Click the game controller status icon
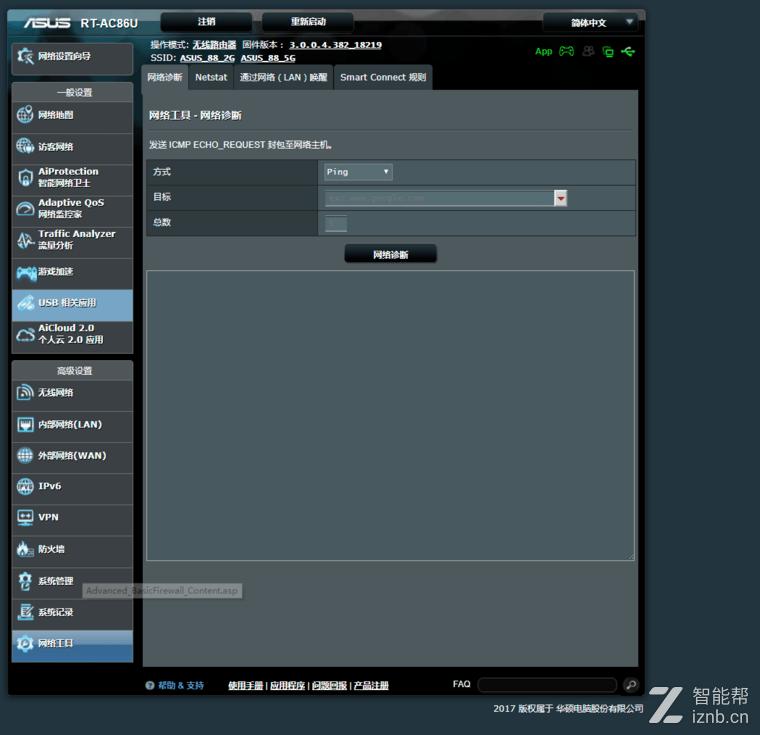The height and width of the screenshot is (735, 760). point(566,51)
